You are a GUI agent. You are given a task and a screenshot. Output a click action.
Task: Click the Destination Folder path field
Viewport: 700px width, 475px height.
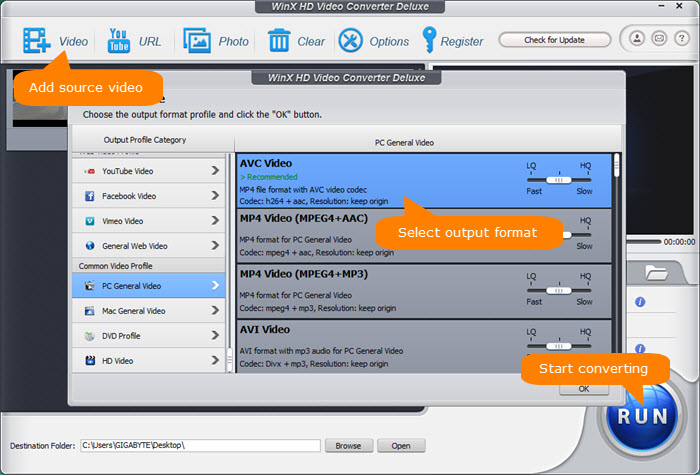200,445
